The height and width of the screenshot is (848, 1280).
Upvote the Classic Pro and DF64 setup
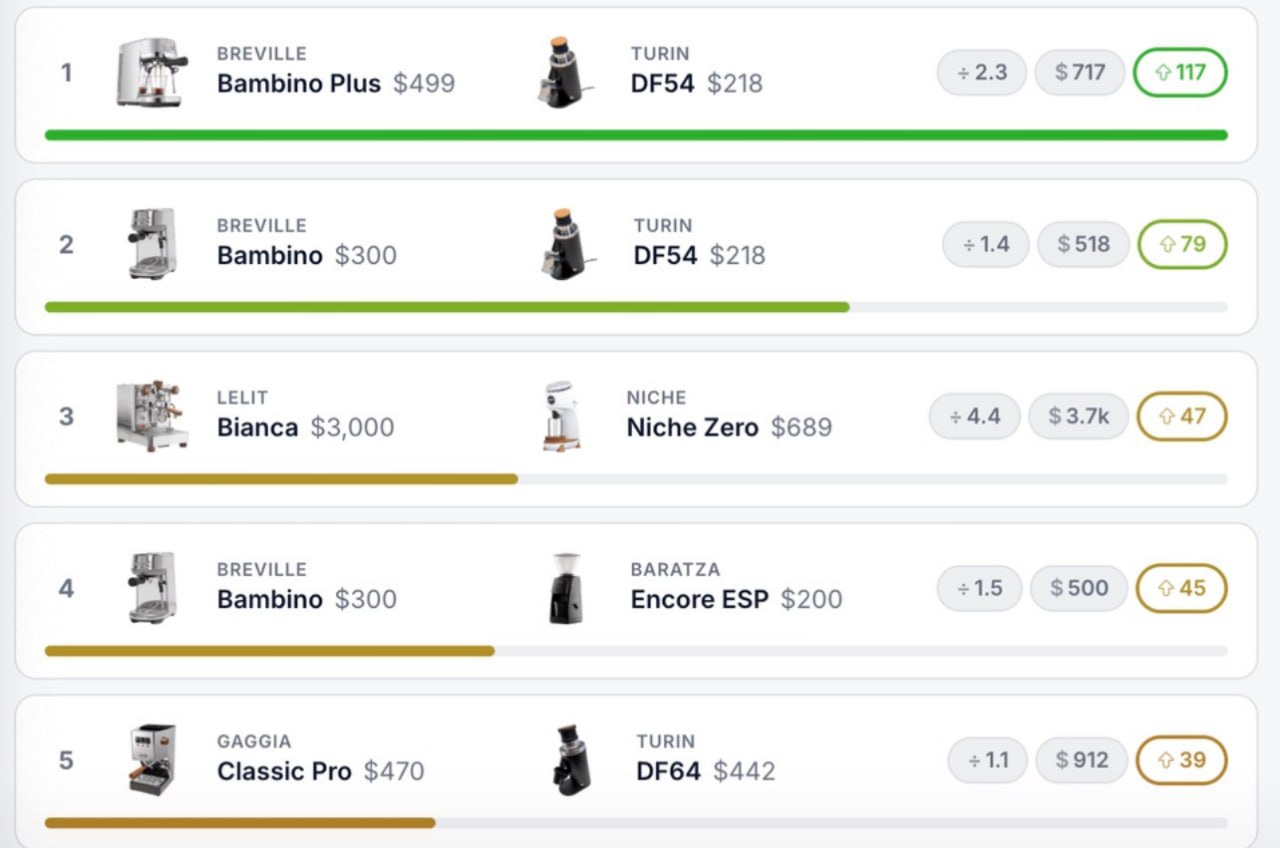pos(1182,760)
